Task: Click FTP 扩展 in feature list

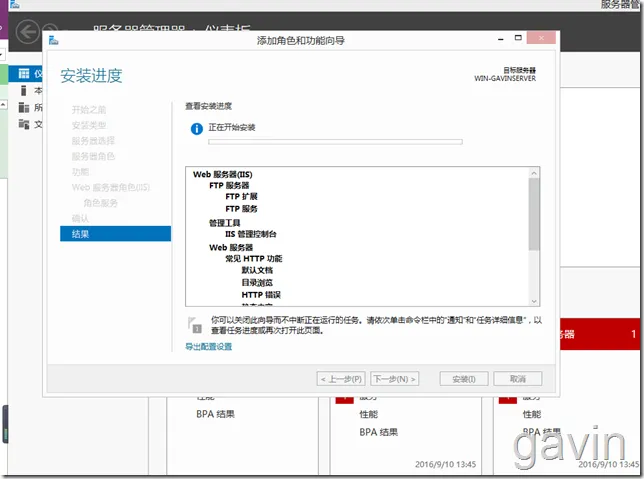Action: coord(242,196)
